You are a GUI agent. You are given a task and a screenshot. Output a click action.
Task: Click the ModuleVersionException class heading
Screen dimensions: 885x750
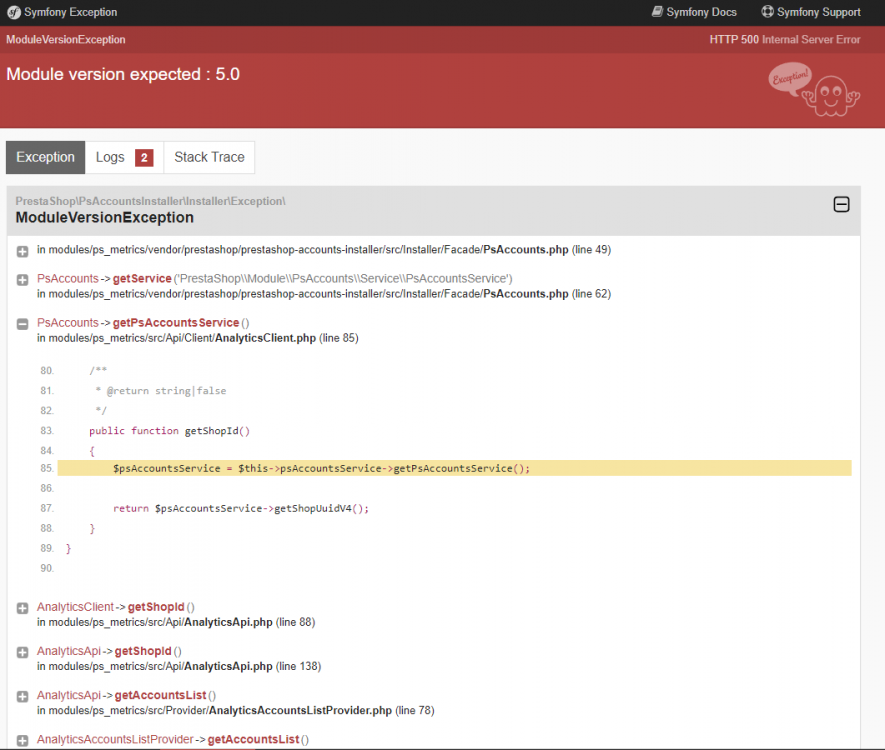pyautogui.click(x=104, y=218)
